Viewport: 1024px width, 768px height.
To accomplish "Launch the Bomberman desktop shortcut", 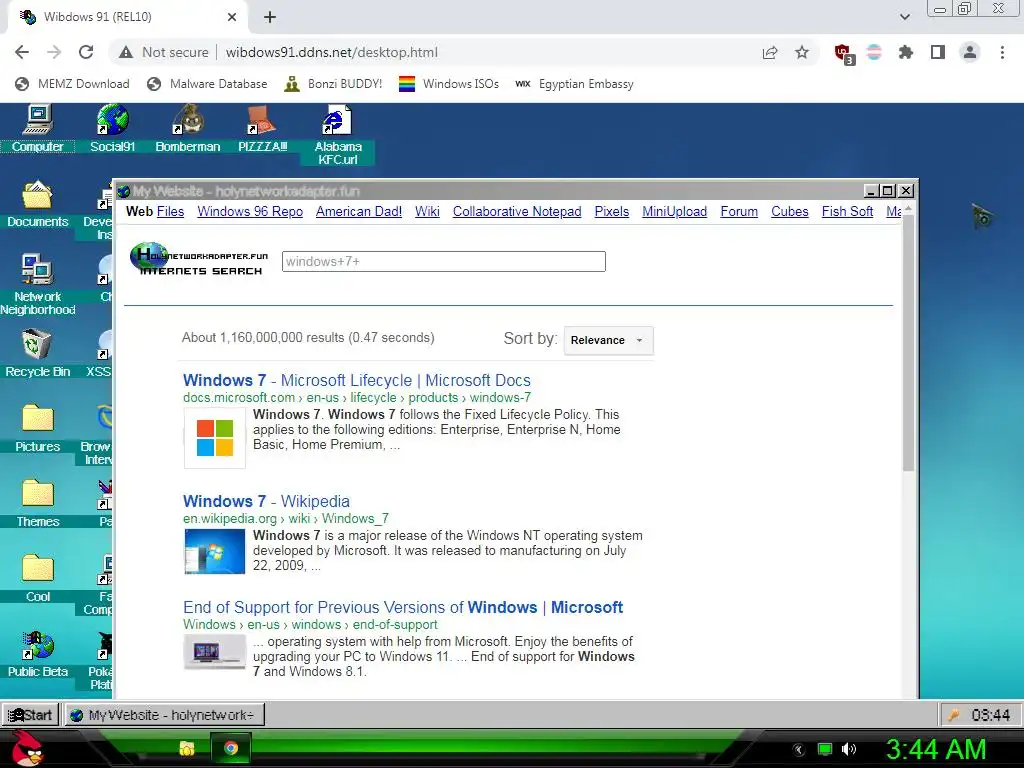I will coord(187,129).
